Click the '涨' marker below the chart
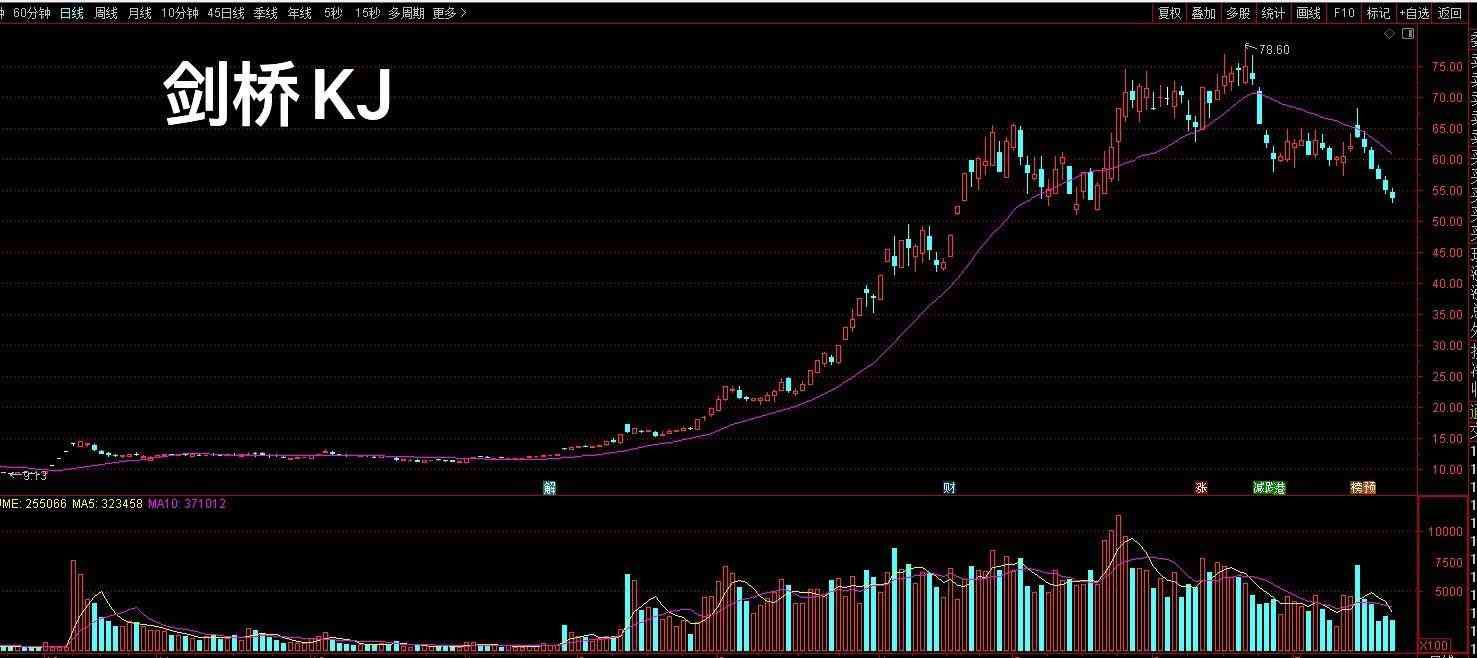This screenshot has width=1477, height=658. point(1201,488)
